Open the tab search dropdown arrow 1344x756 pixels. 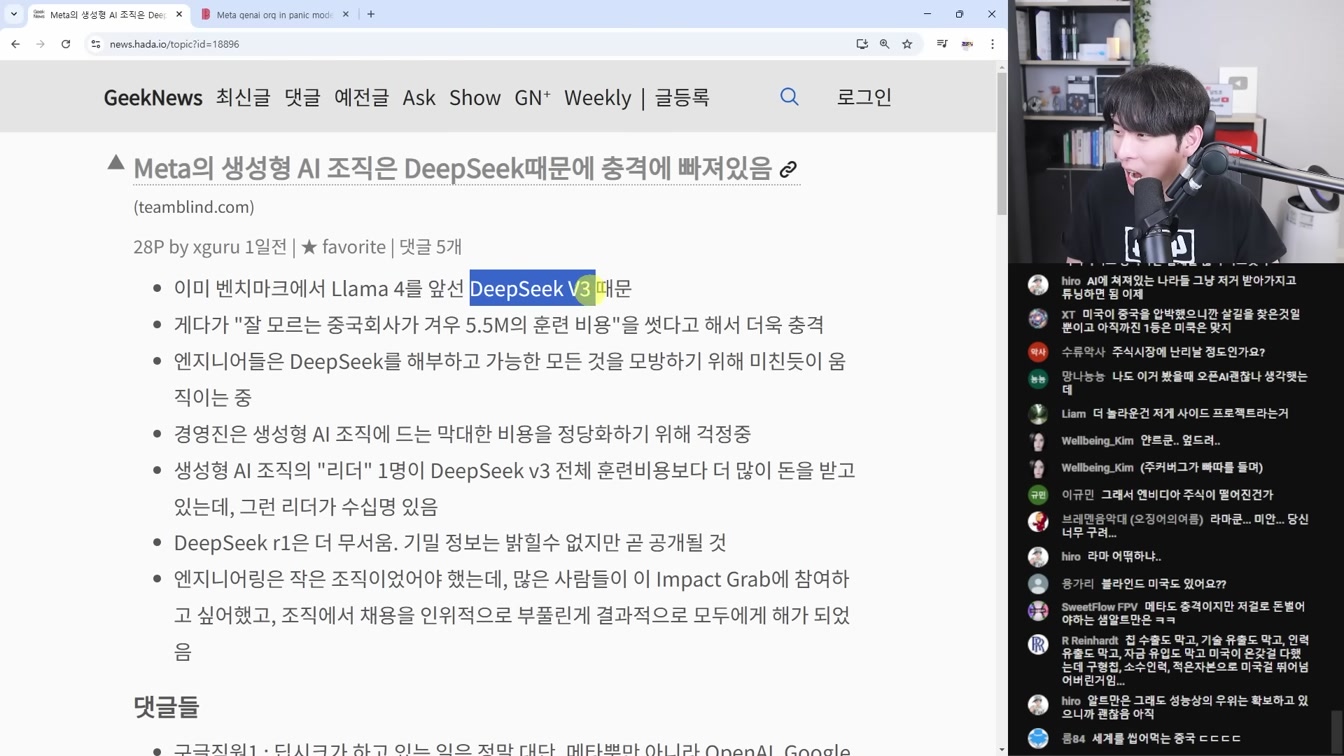[14, 14]
